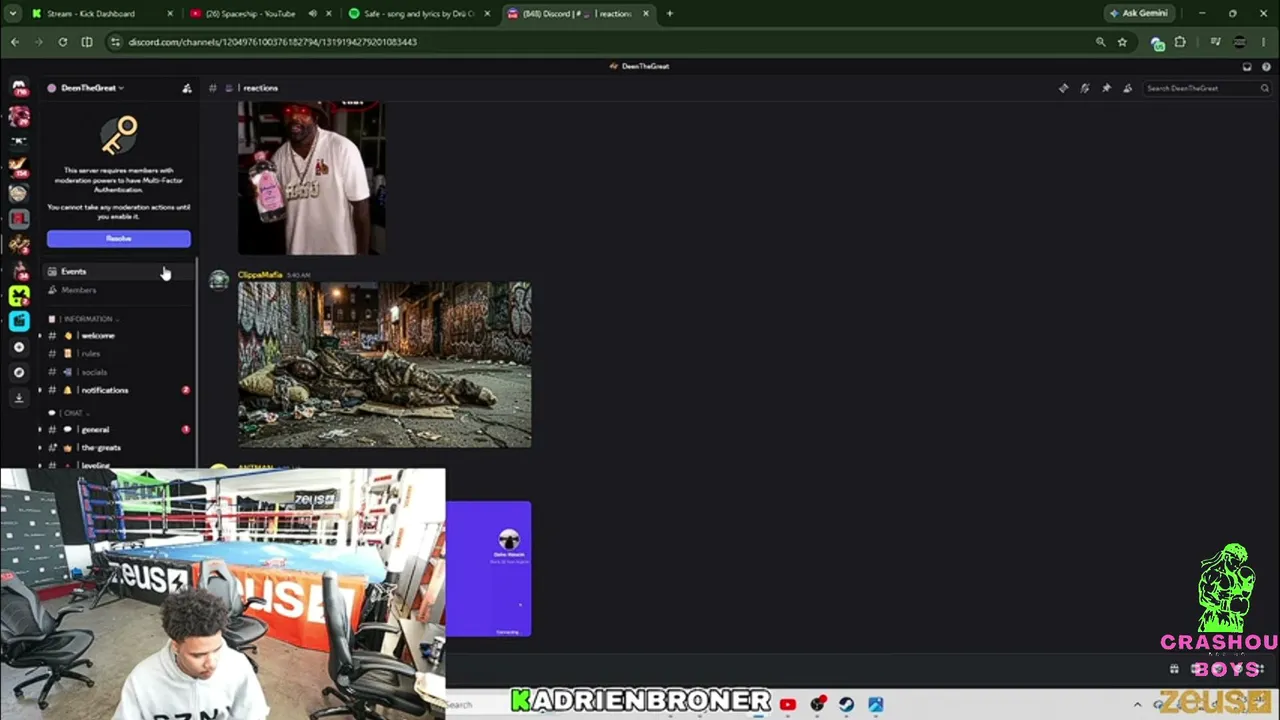Show pinned messages in reactions channel
The width and height of the screenshot is (1280, 720).
click(x=1106, y=88)
